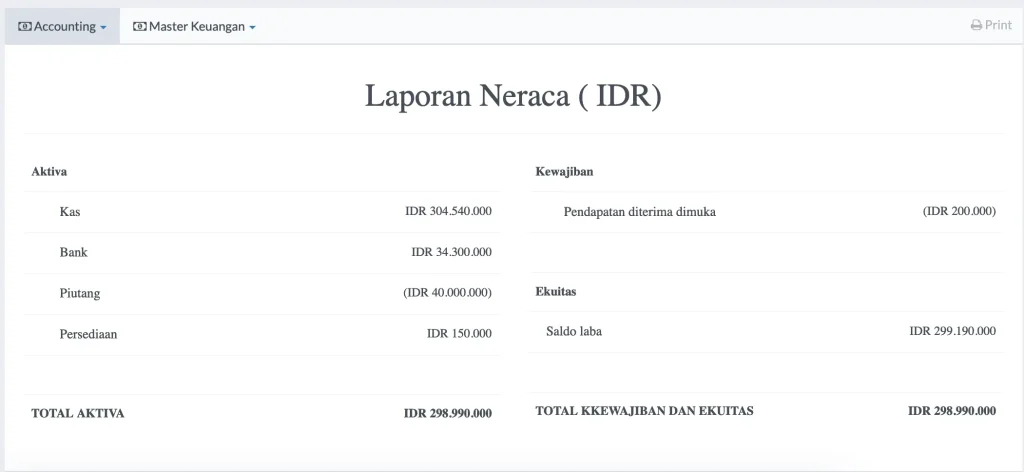The width and height of the screenshot is (1024, 472).
Task: Expand the Accounting dropdown caret
Action: (103, 28)
